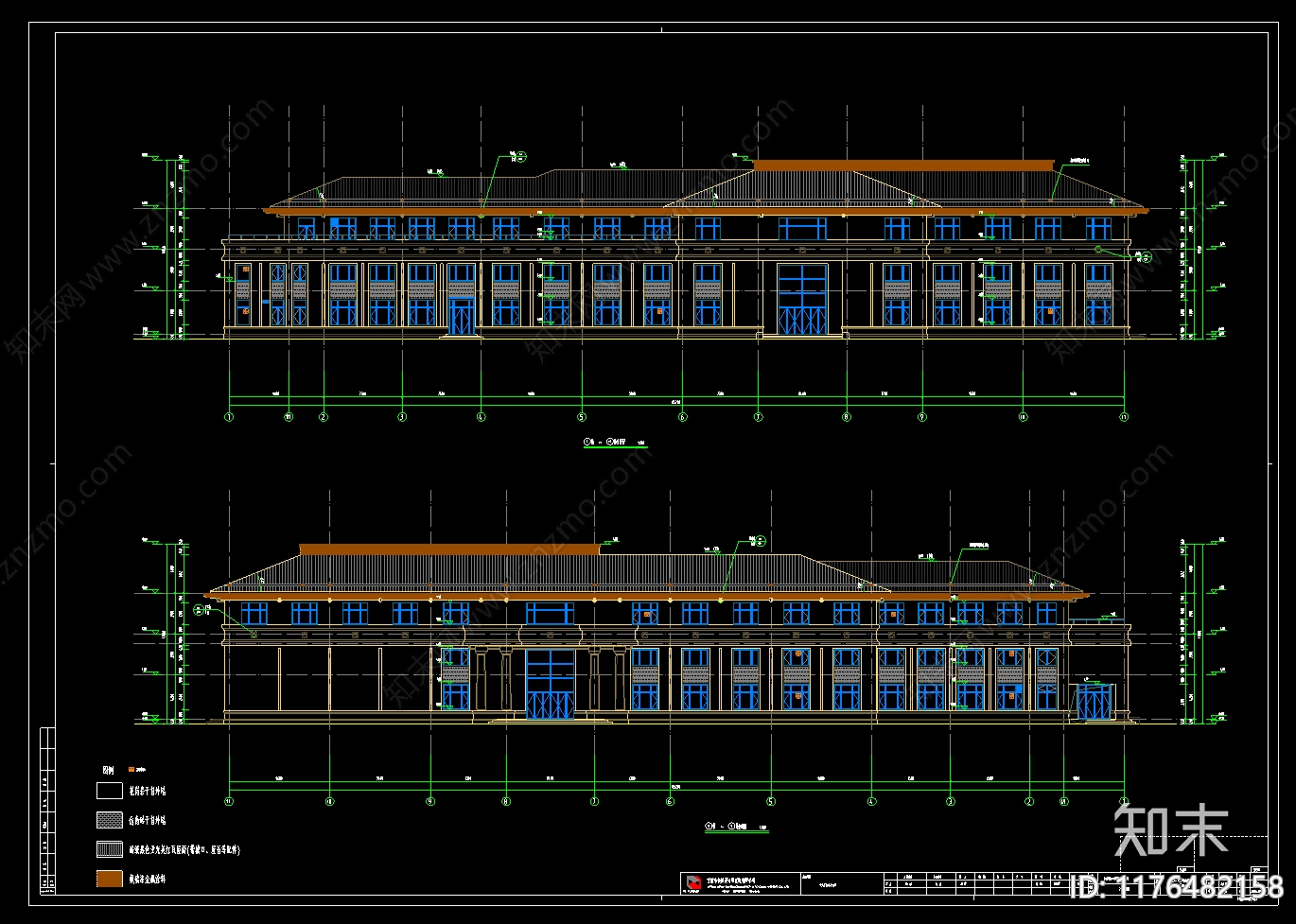
Task: Select grid bubble 2 under the upper elevation
Action: tap(324, 416)
